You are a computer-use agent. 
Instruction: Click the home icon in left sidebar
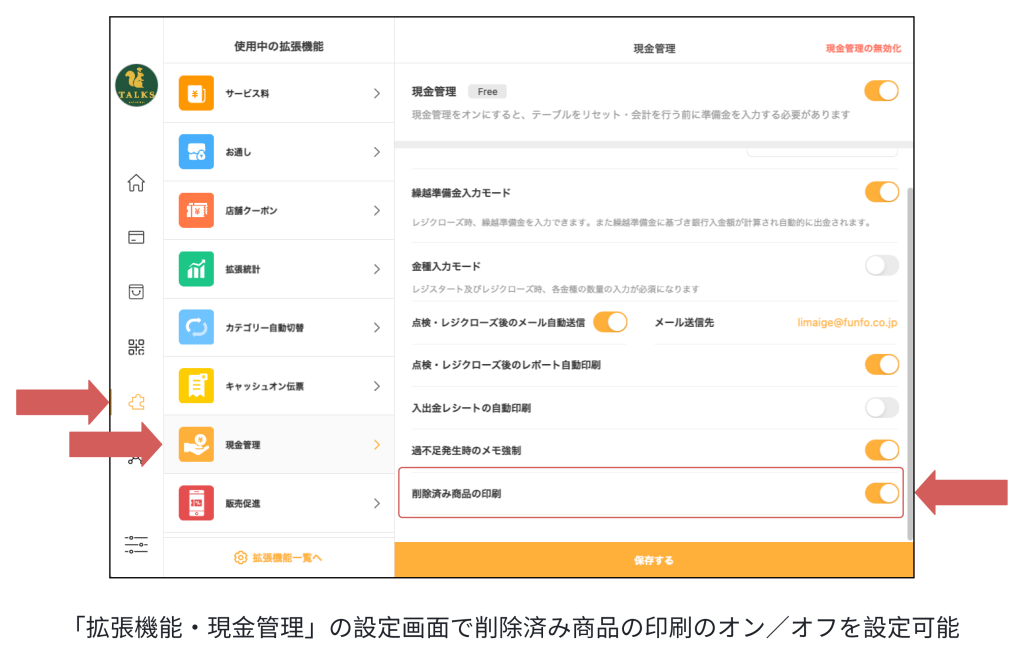136,183
